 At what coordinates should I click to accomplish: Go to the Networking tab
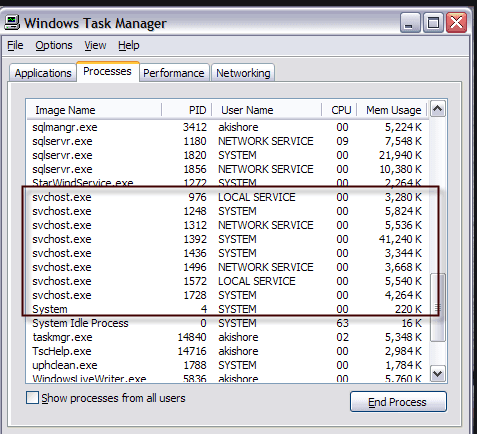[243, 73]
